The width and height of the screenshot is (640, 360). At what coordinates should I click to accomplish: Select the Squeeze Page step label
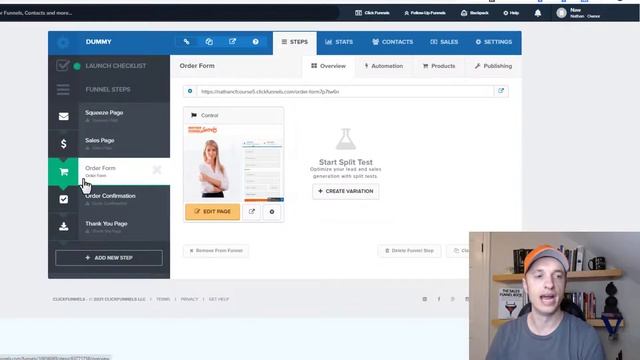click(x=104, y=113)
